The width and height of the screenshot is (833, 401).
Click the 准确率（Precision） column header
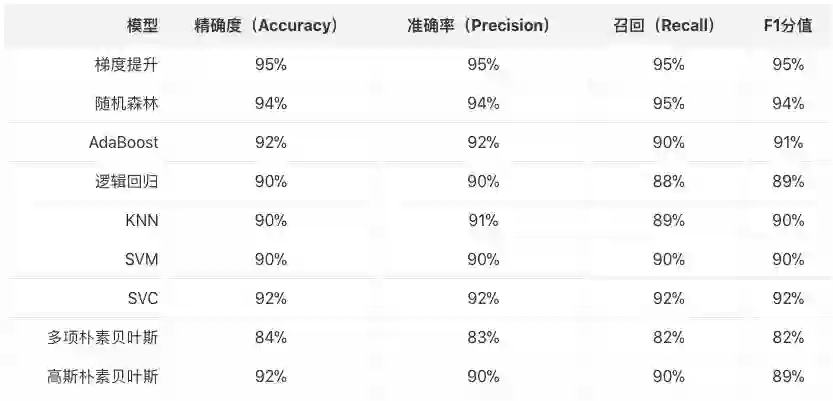[x=472, y=26]
